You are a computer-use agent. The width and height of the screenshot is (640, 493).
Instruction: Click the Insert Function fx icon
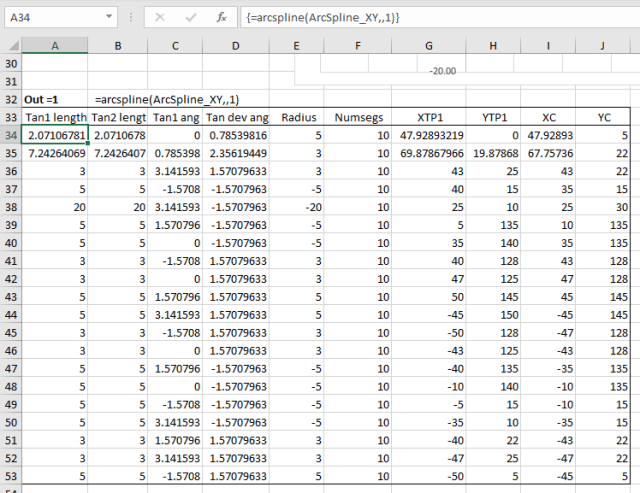[x=222, y=17]
